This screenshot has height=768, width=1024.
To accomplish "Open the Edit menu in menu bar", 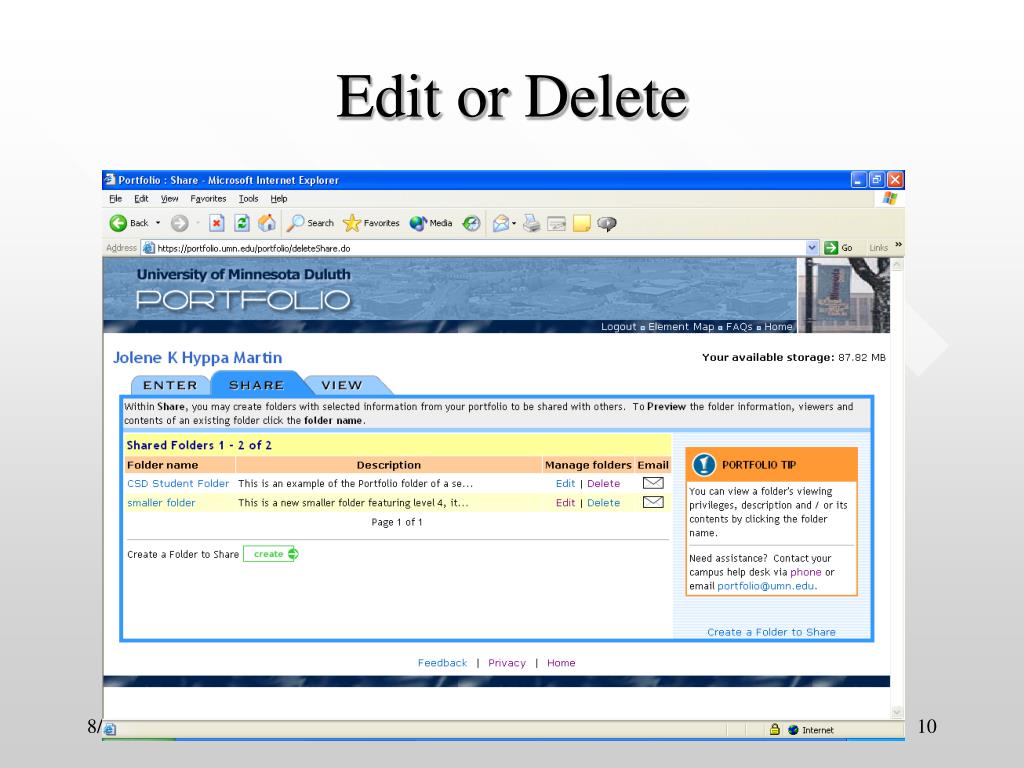I will (141, 199).
